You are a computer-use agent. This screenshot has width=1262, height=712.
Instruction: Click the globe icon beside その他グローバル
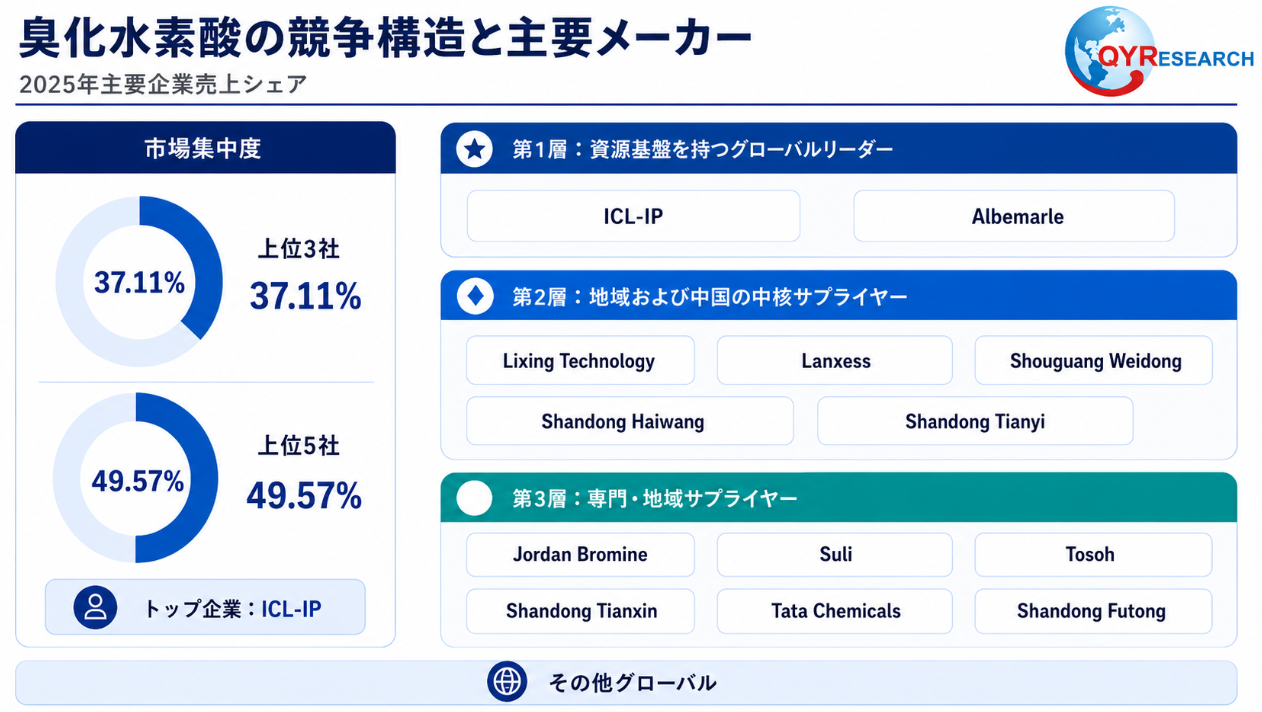click(507, 682)
